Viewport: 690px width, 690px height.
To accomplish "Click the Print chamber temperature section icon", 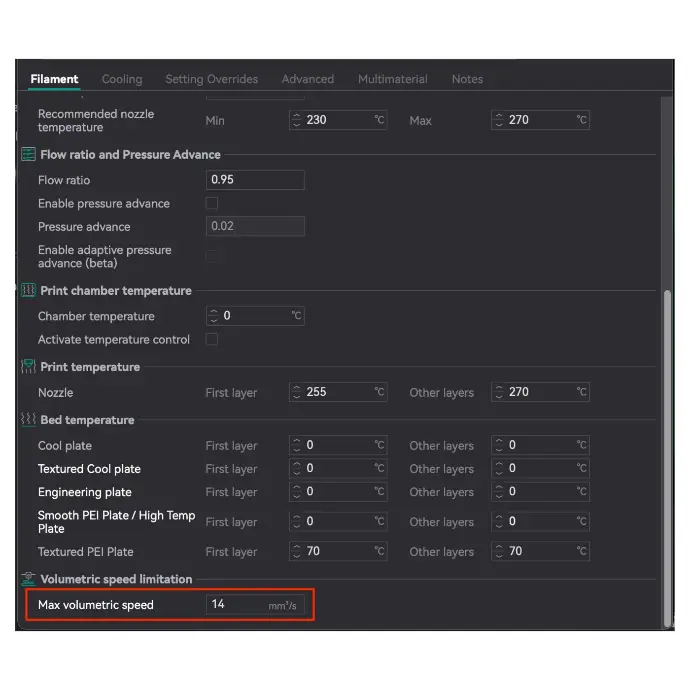I will pyautogui.click(x=28, y=291).
